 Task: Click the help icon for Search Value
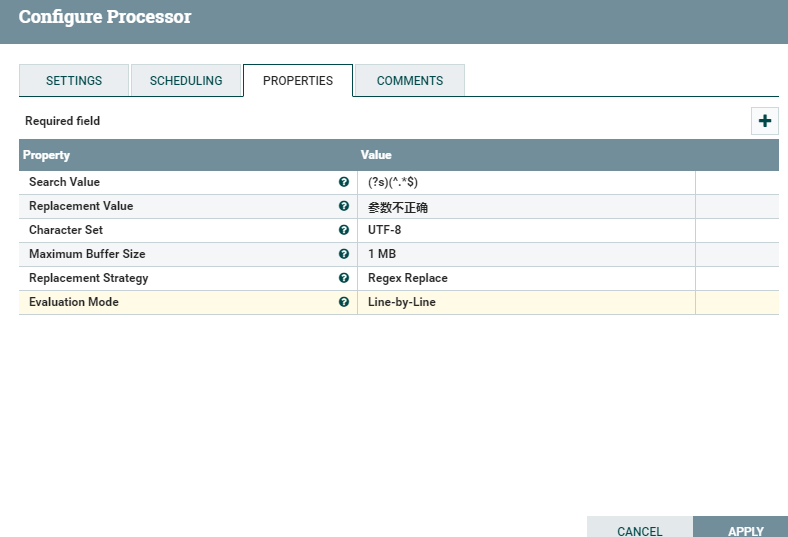click(x=344, y=182)
